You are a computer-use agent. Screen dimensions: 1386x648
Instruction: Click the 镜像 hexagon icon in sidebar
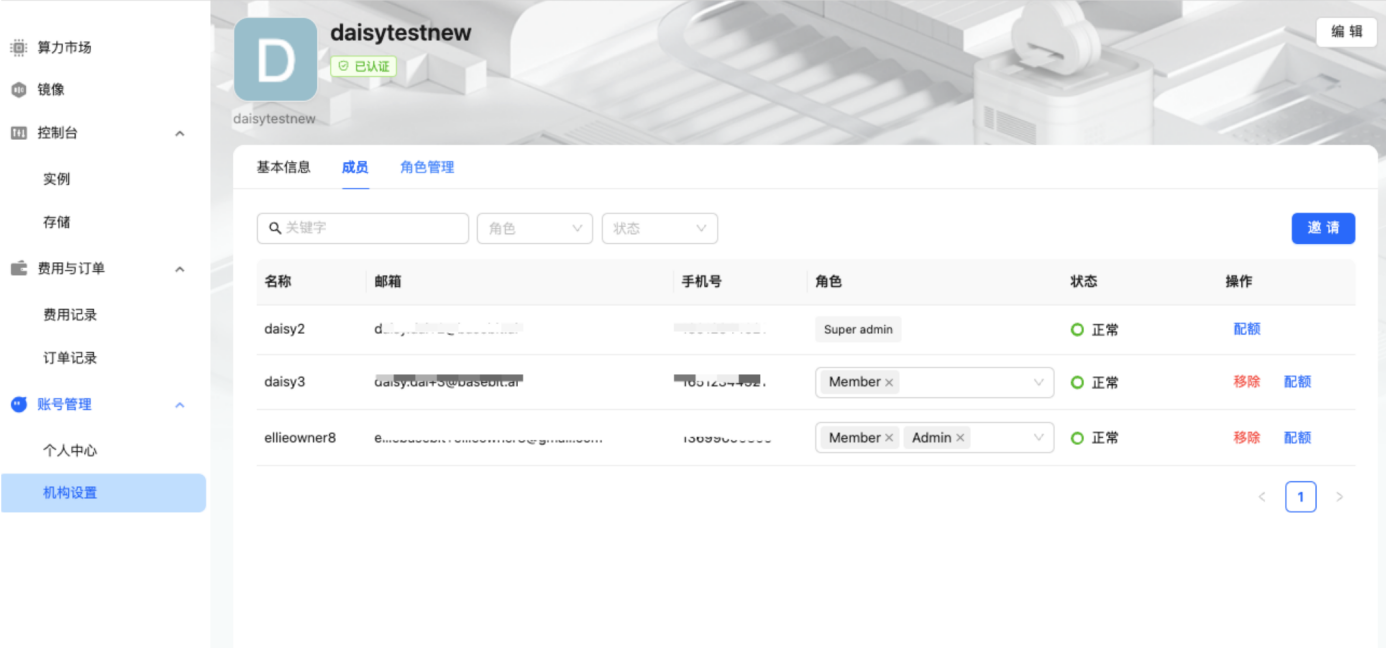tap(18, 90)
